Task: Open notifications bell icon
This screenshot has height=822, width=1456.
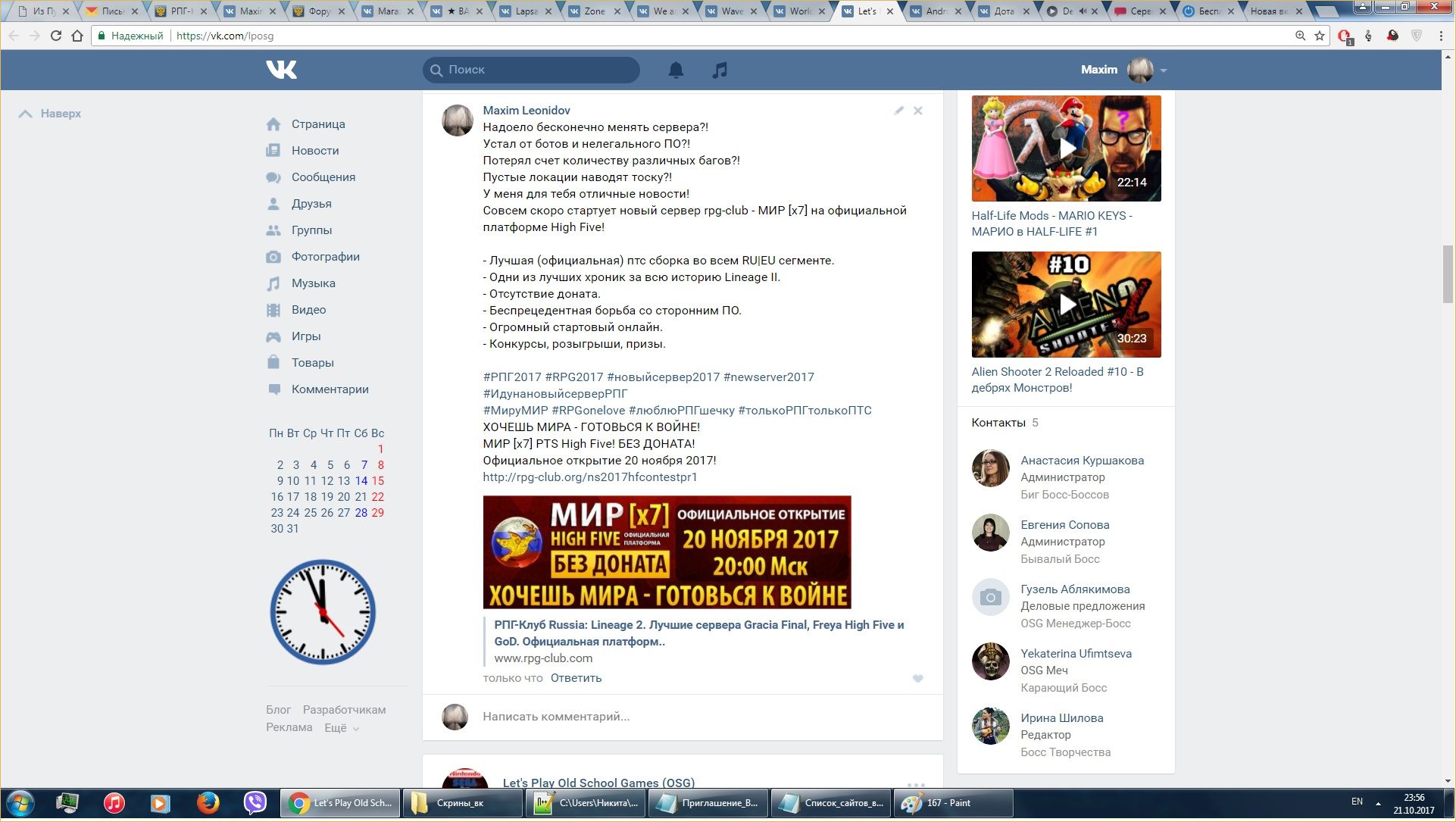Action: [x=676, y=70]
